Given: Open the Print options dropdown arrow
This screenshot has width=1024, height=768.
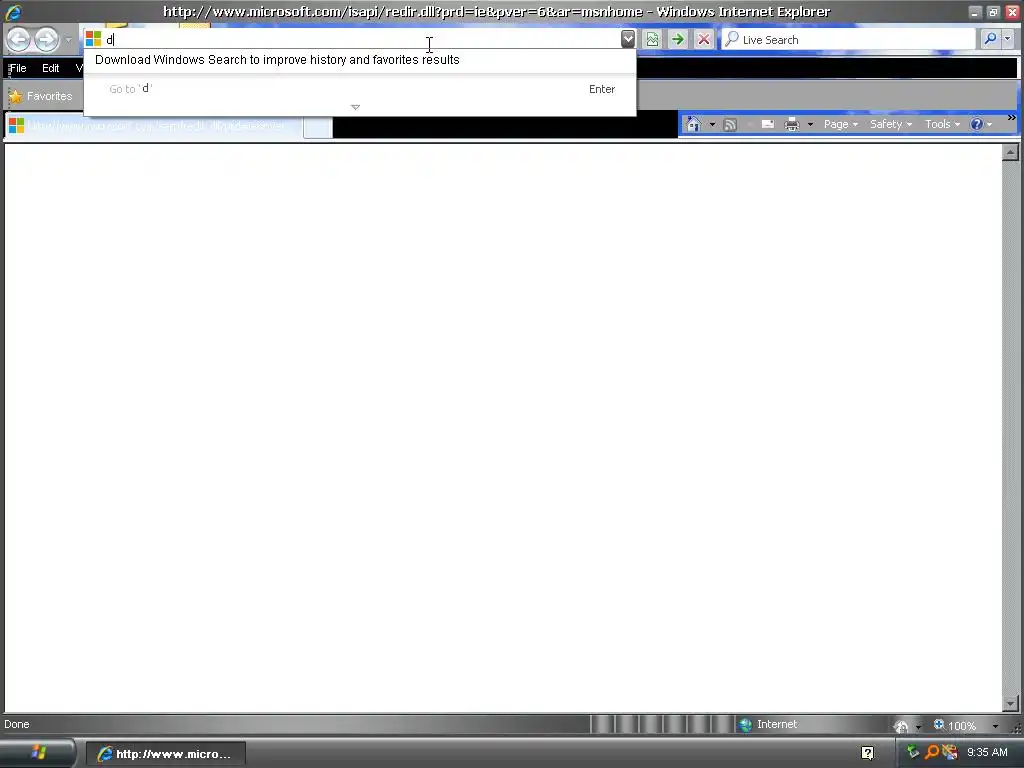Looking at the screenshot, I should 810,124.
